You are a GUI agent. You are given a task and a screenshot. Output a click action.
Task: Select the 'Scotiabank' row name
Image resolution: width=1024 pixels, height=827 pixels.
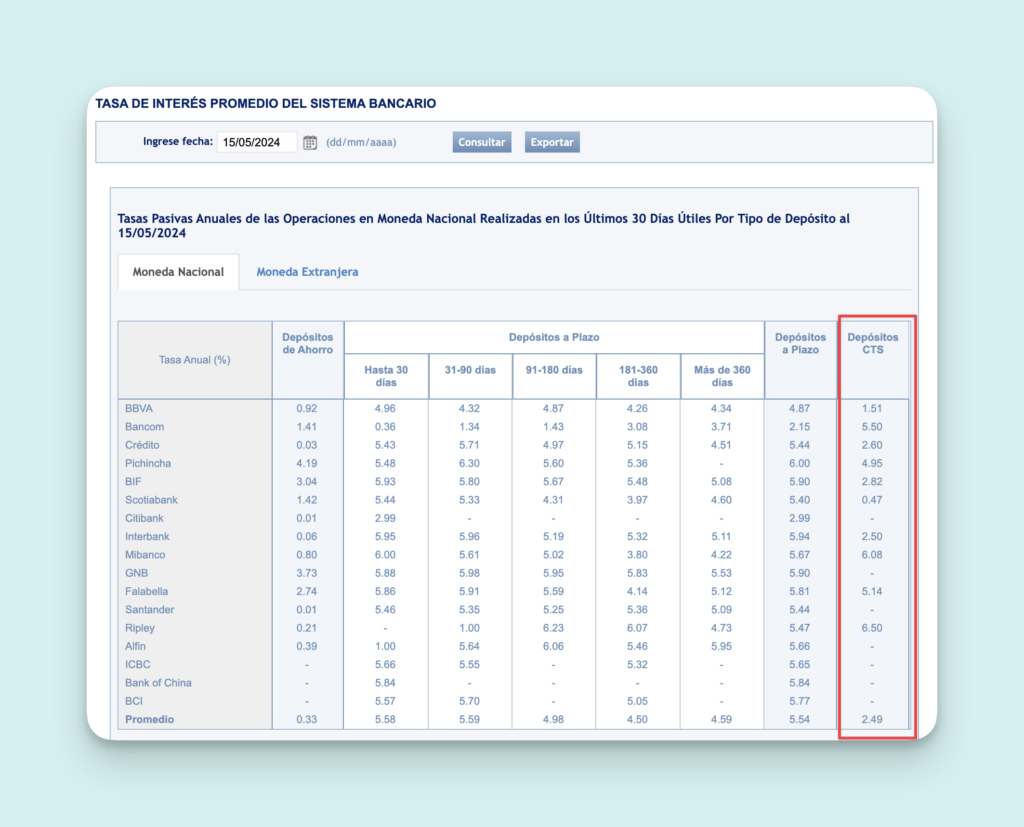click(152, 500)
